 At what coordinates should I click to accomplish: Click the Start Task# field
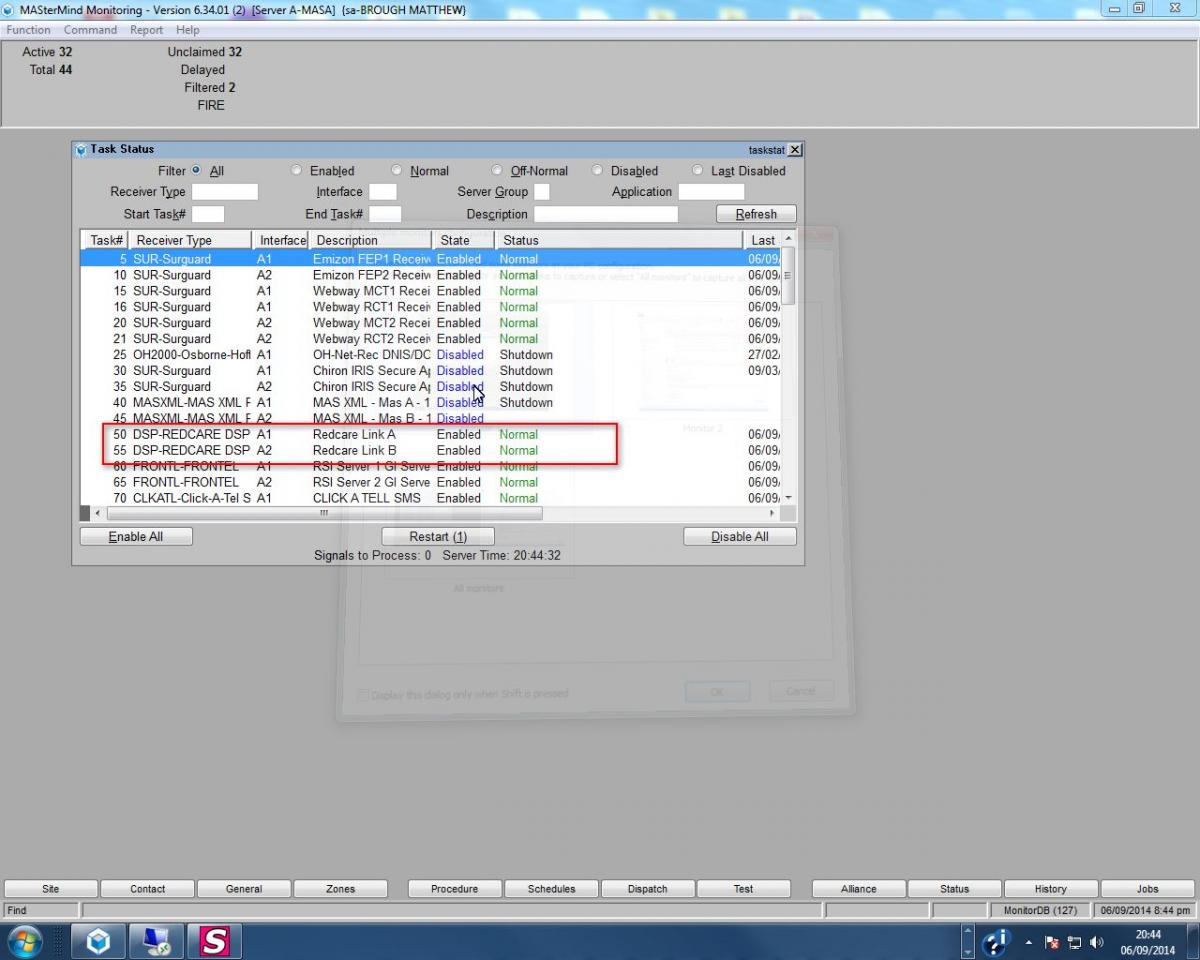coord(208,214)
